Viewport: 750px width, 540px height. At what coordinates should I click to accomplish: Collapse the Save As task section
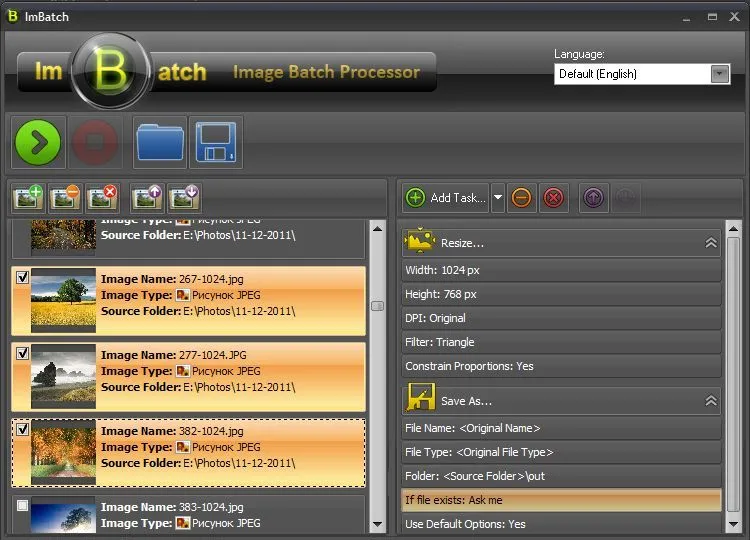711,401
